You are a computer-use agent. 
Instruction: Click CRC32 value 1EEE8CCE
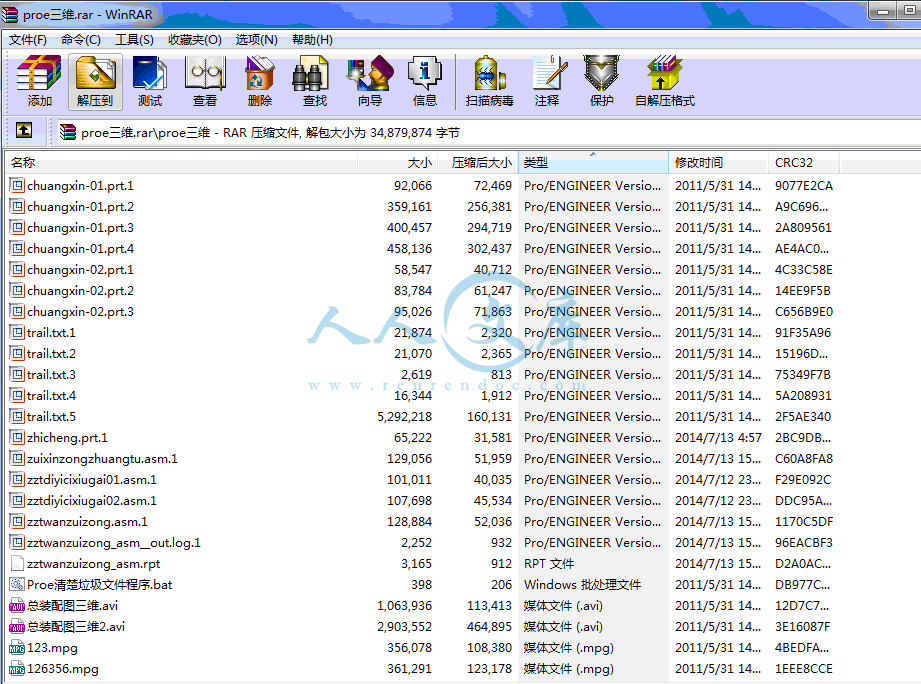pos(804,669)
